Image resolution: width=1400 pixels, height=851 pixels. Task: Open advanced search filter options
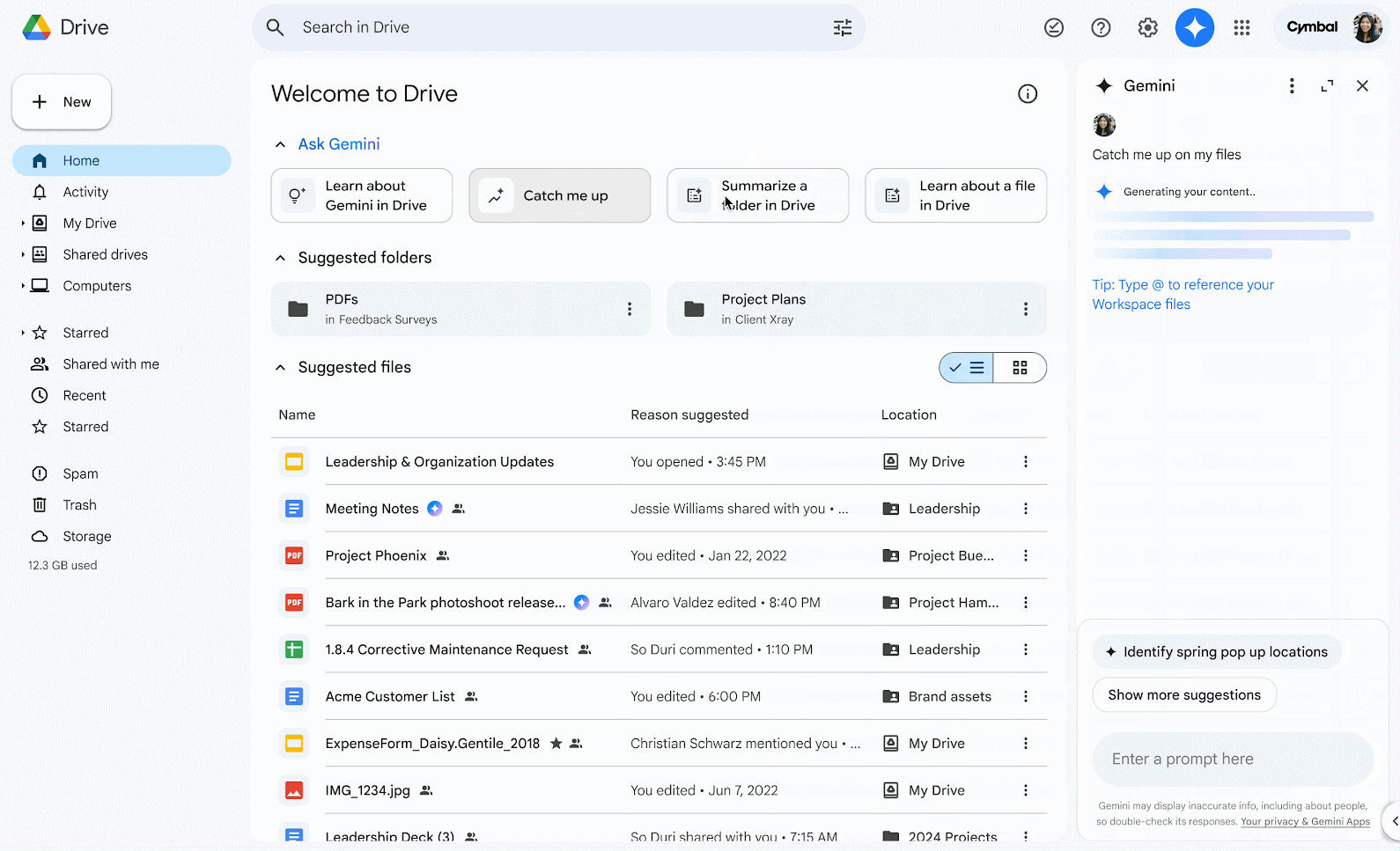point(843,27)
